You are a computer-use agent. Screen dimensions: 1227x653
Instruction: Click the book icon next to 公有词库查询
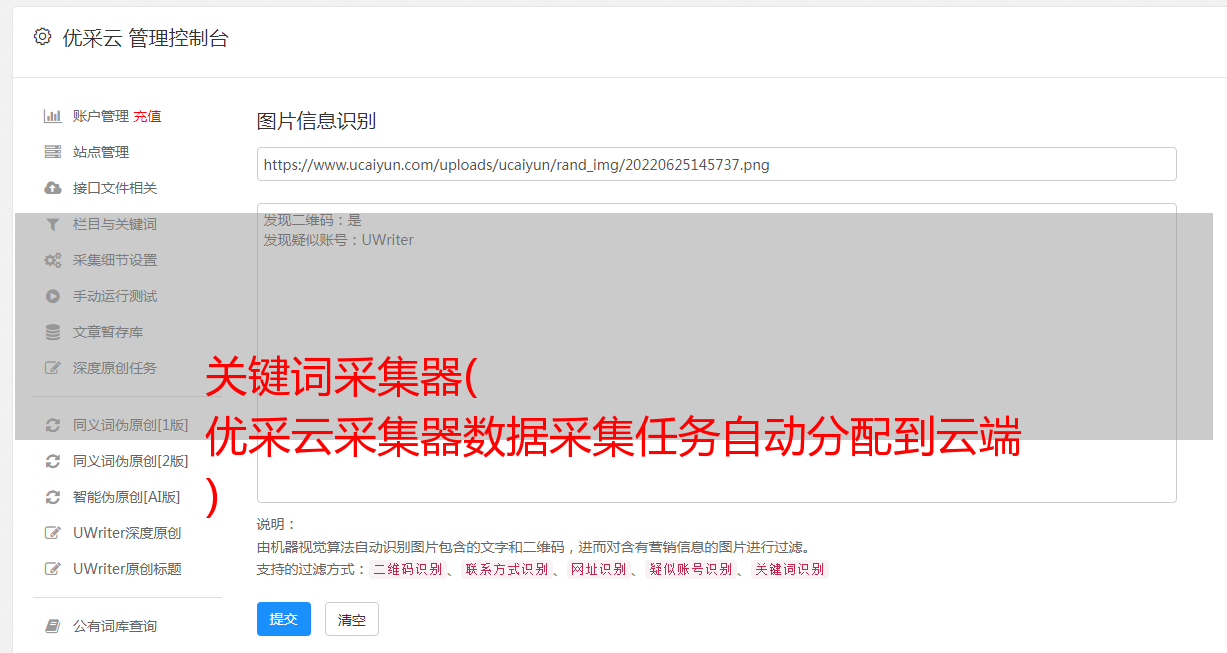(x=53, y=626)
